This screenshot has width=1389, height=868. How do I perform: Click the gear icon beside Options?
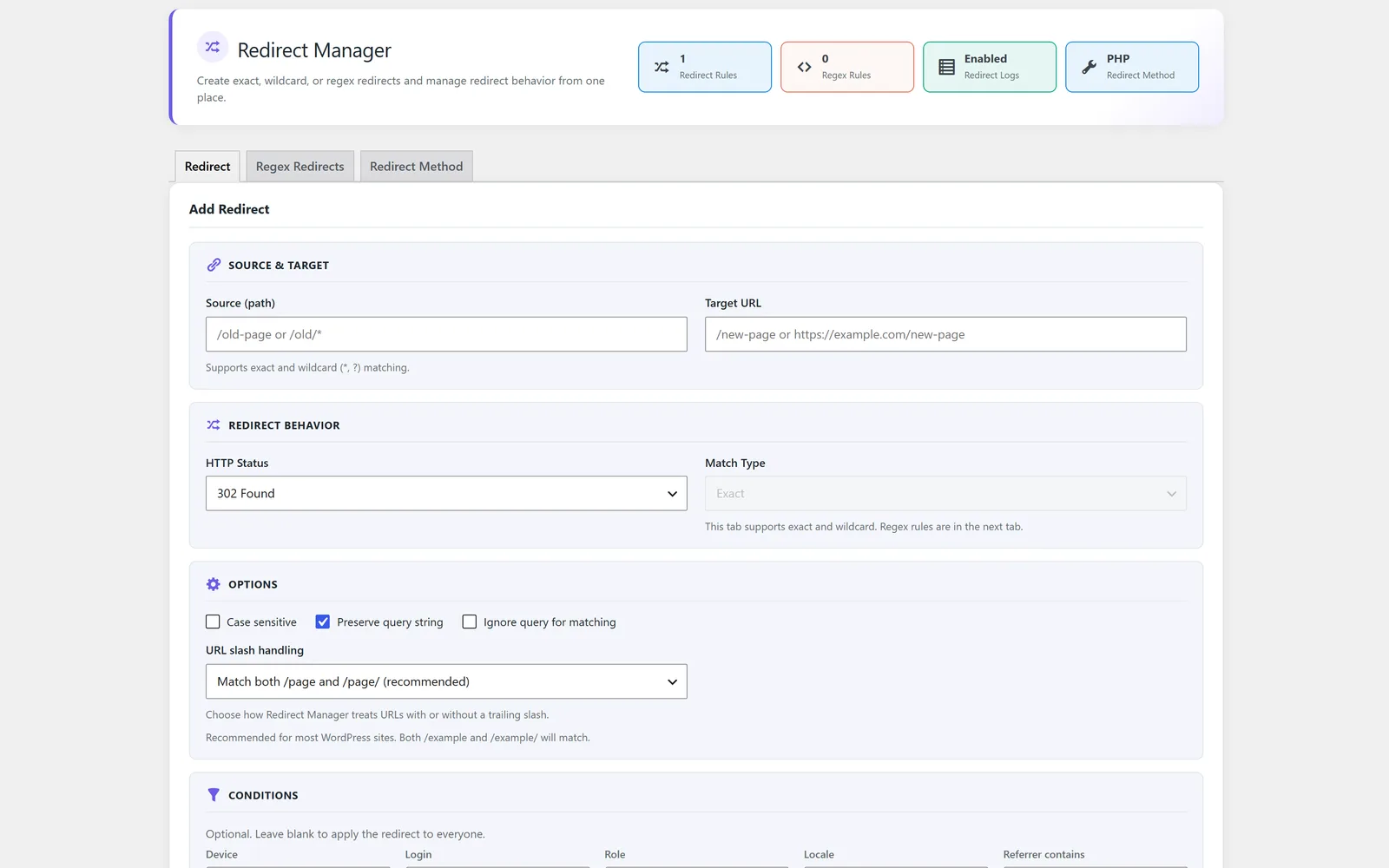click(x=214, y=584)
